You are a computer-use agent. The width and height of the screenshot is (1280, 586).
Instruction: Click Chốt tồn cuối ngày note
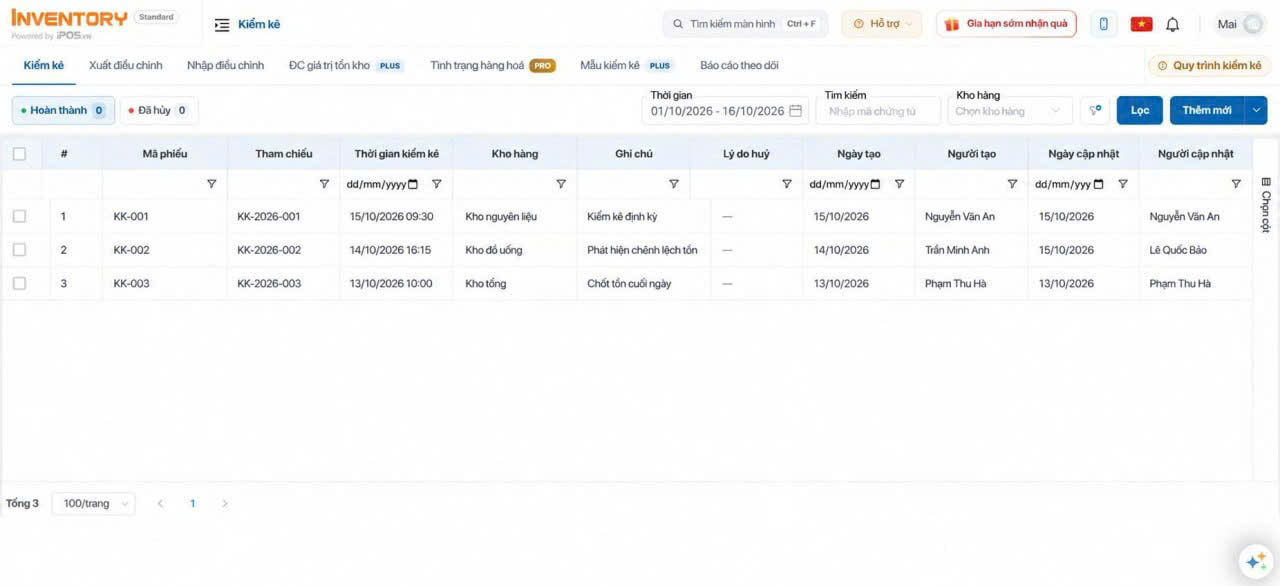[x=629, y=284]
